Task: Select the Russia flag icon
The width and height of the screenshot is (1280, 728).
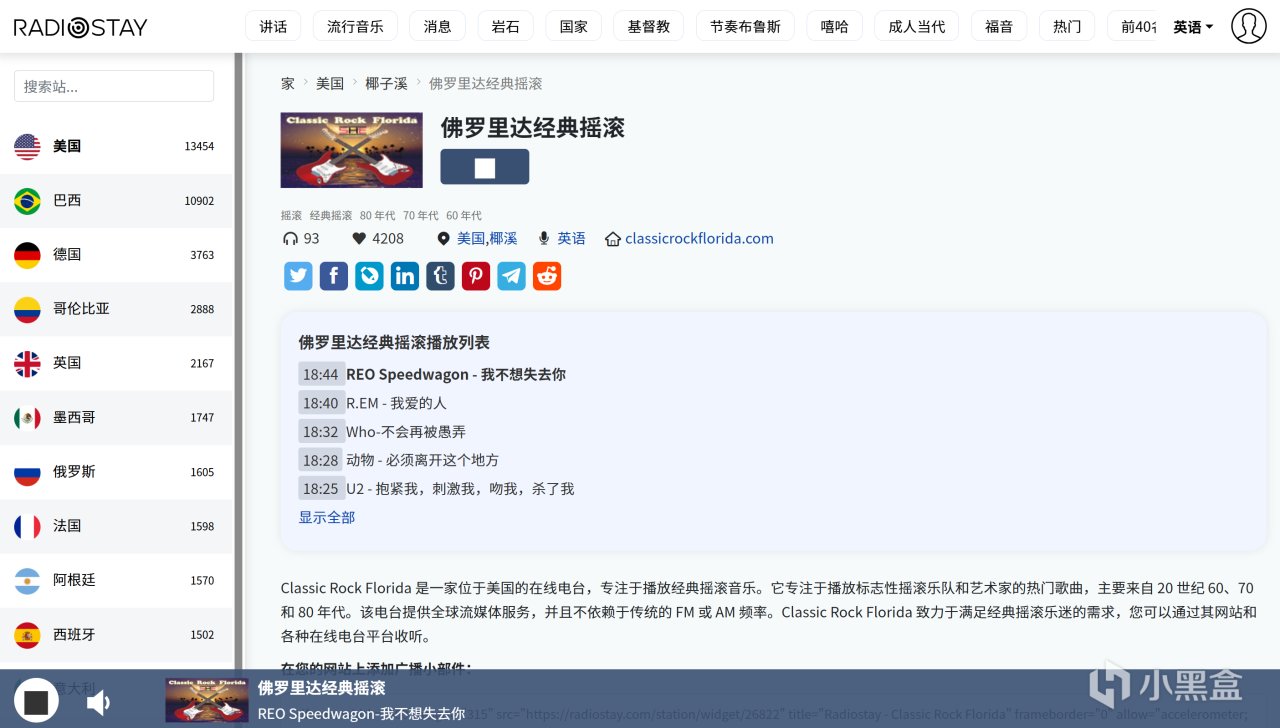Action: [27, 472]
